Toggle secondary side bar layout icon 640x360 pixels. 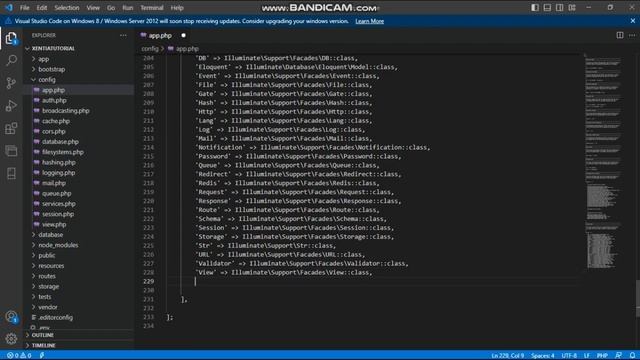pyautogui.click(x=560, y=7)
